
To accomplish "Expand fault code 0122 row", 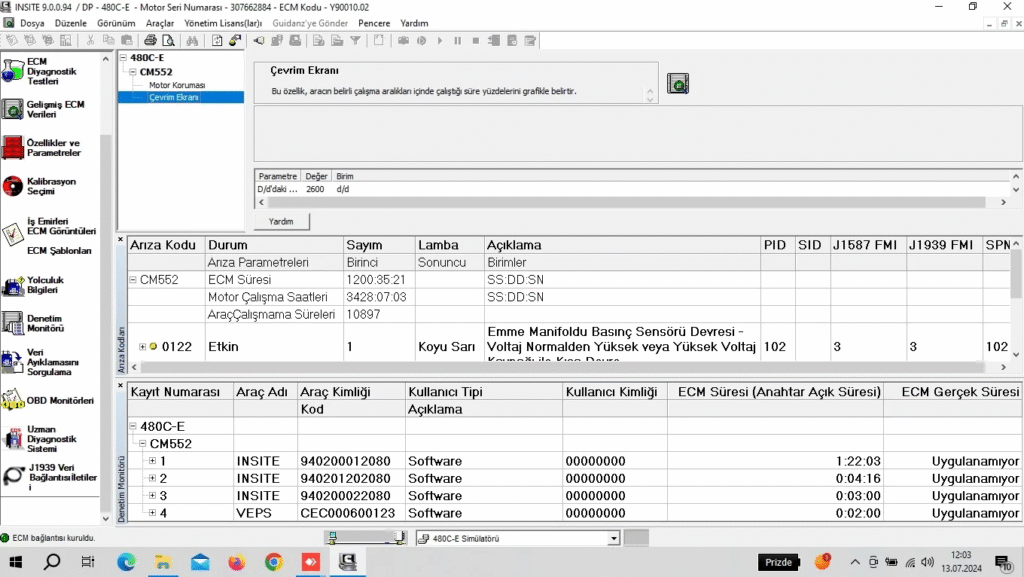I will pos(143,347).
